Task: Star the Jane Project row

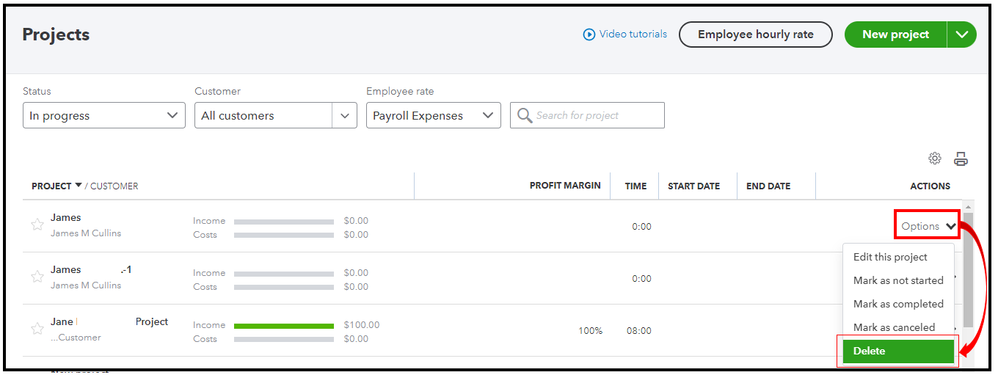Action: click(38, 329)
